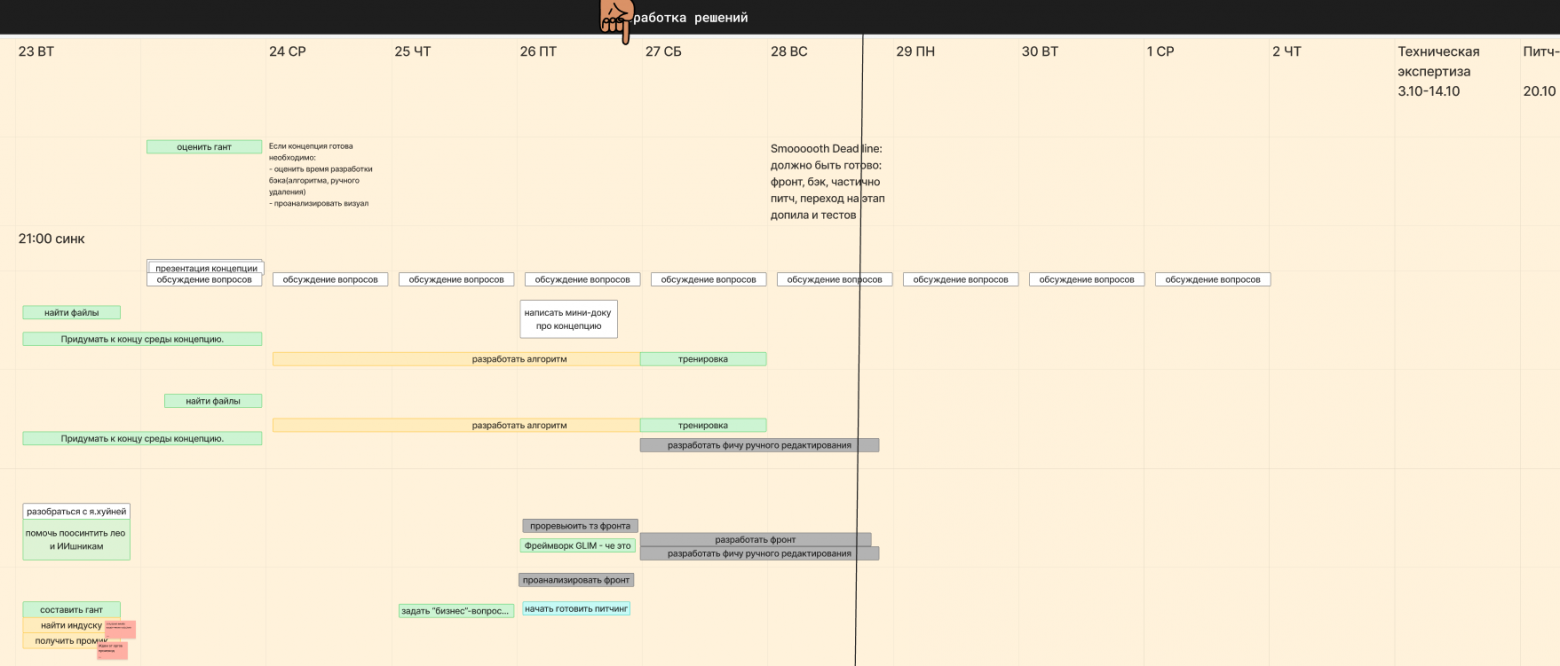The width and height of the screenshot is (1560, 666).
Task: Select the 'разобраться с я.хуйней' white card
Action: pos(77,512)
